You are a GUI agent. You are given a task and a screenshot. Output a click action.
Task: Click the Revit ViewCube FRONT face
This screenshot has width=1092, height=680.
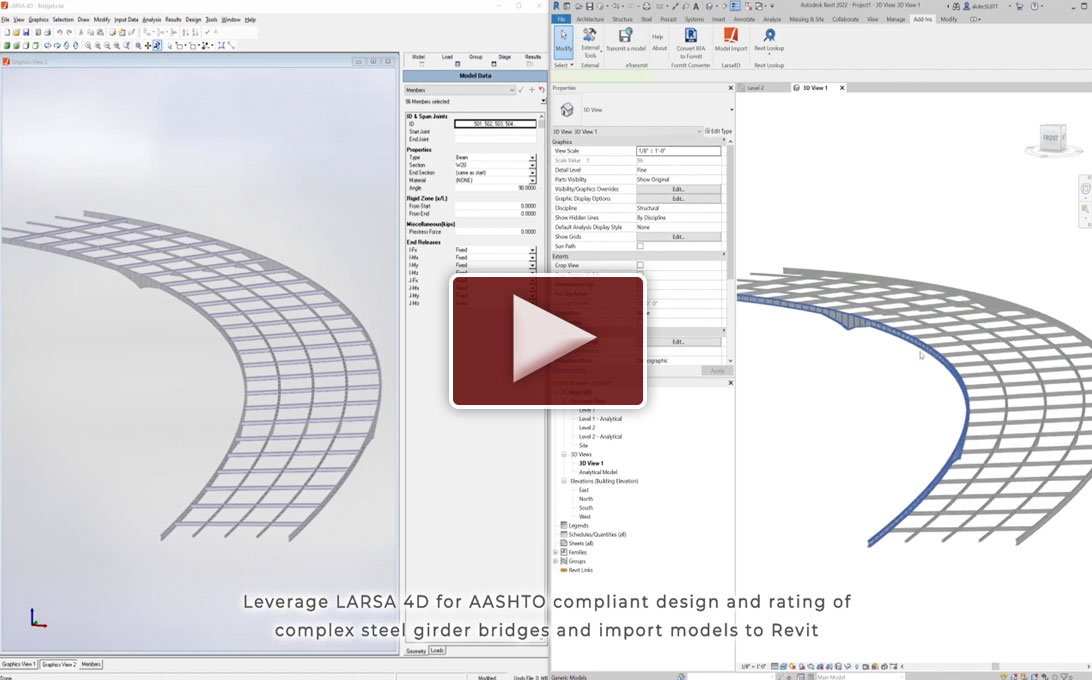(1051, 137)
